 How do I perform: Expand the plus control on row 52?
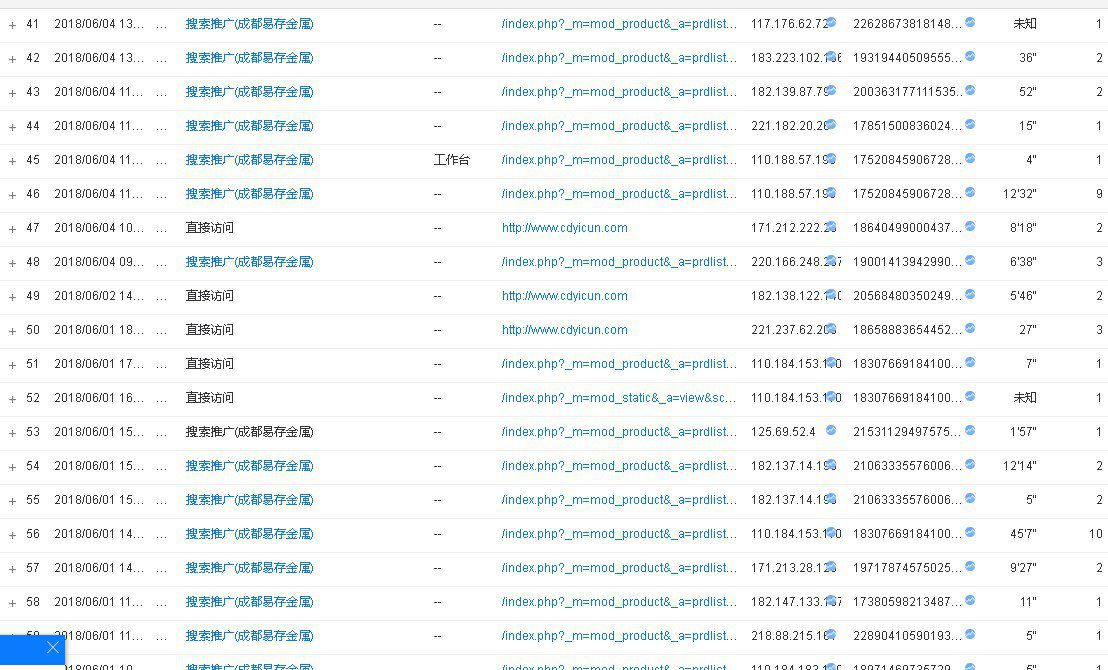[x=12, y=396]
